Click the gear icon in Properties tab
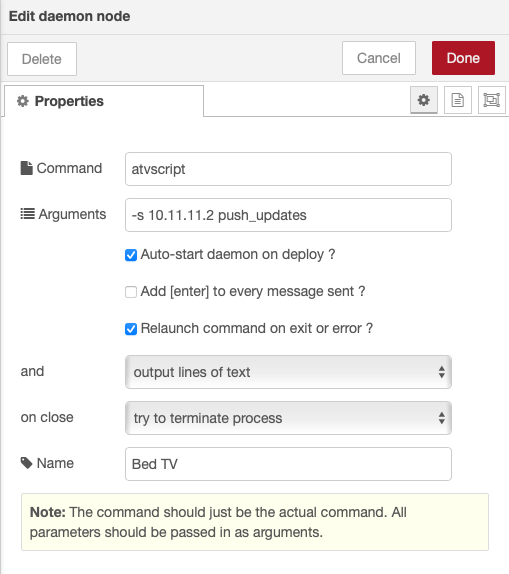The width and height of the screenshot is (509, 574). pyautogui.click(x=23, y=101)
